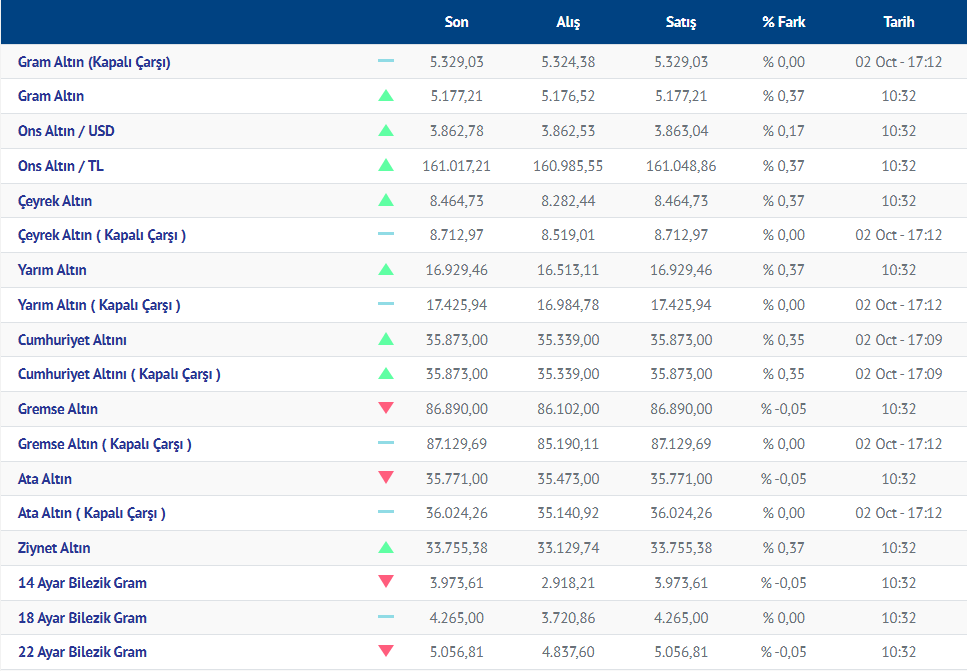This screenshot has height=671, width=967.
Task: Open the Gram Altın (Kapalı Çarşı) link
Action: click(x=94, y=62)
